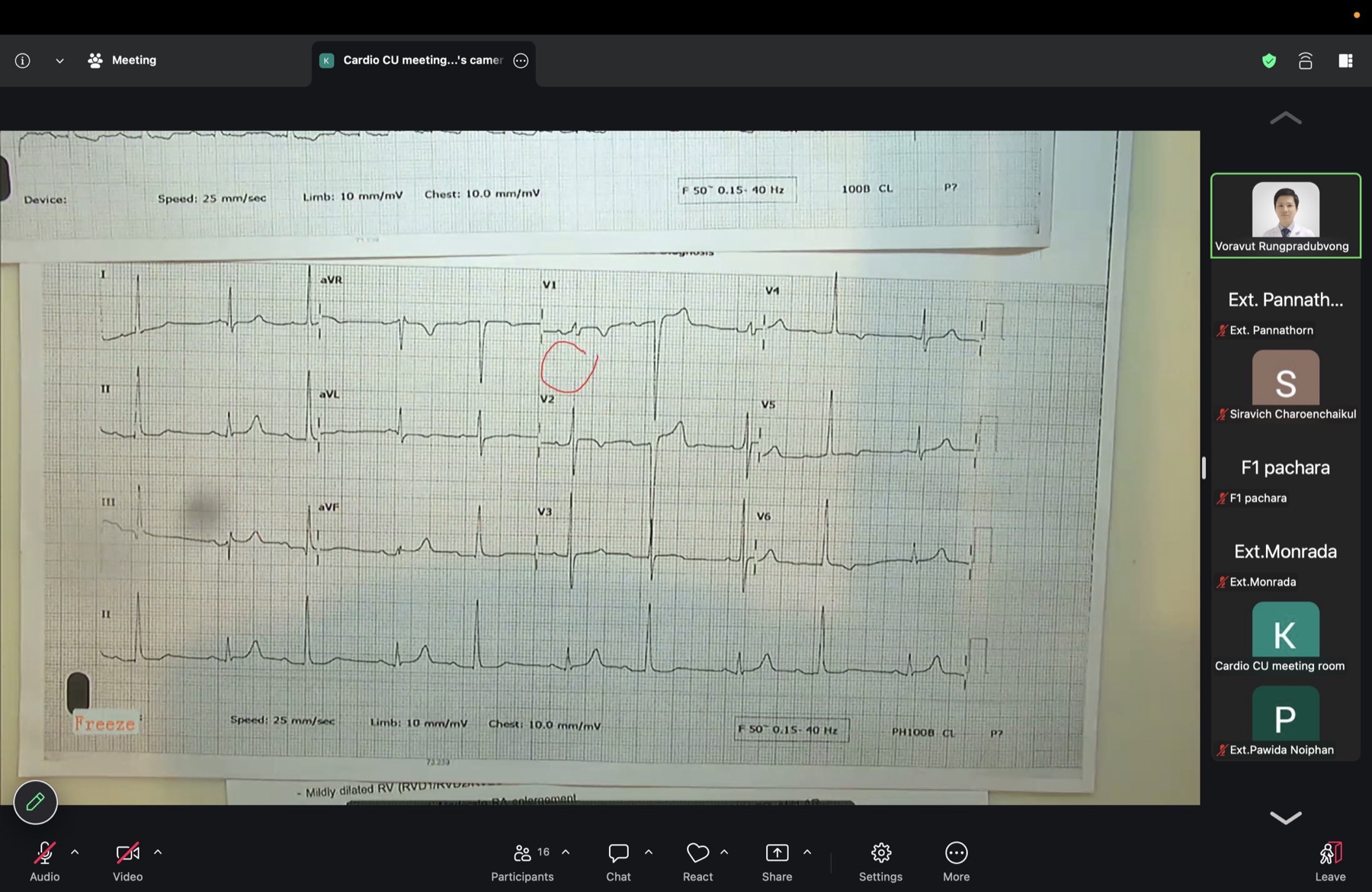Screen dimensions: 1372x892
Task: Open the Participants list
Action: pos(522,862)
